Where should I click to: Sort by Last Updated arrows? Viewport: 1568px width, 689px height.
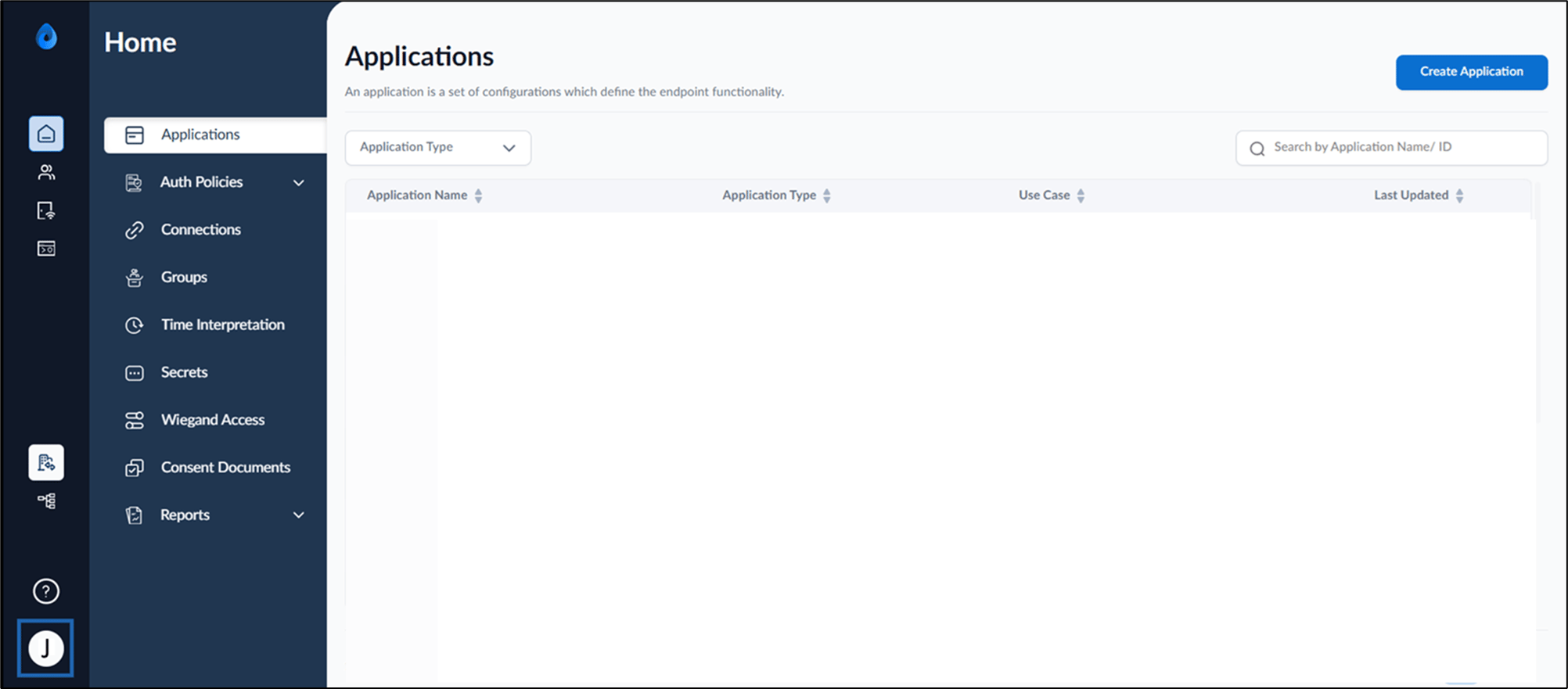point(1459,196)
